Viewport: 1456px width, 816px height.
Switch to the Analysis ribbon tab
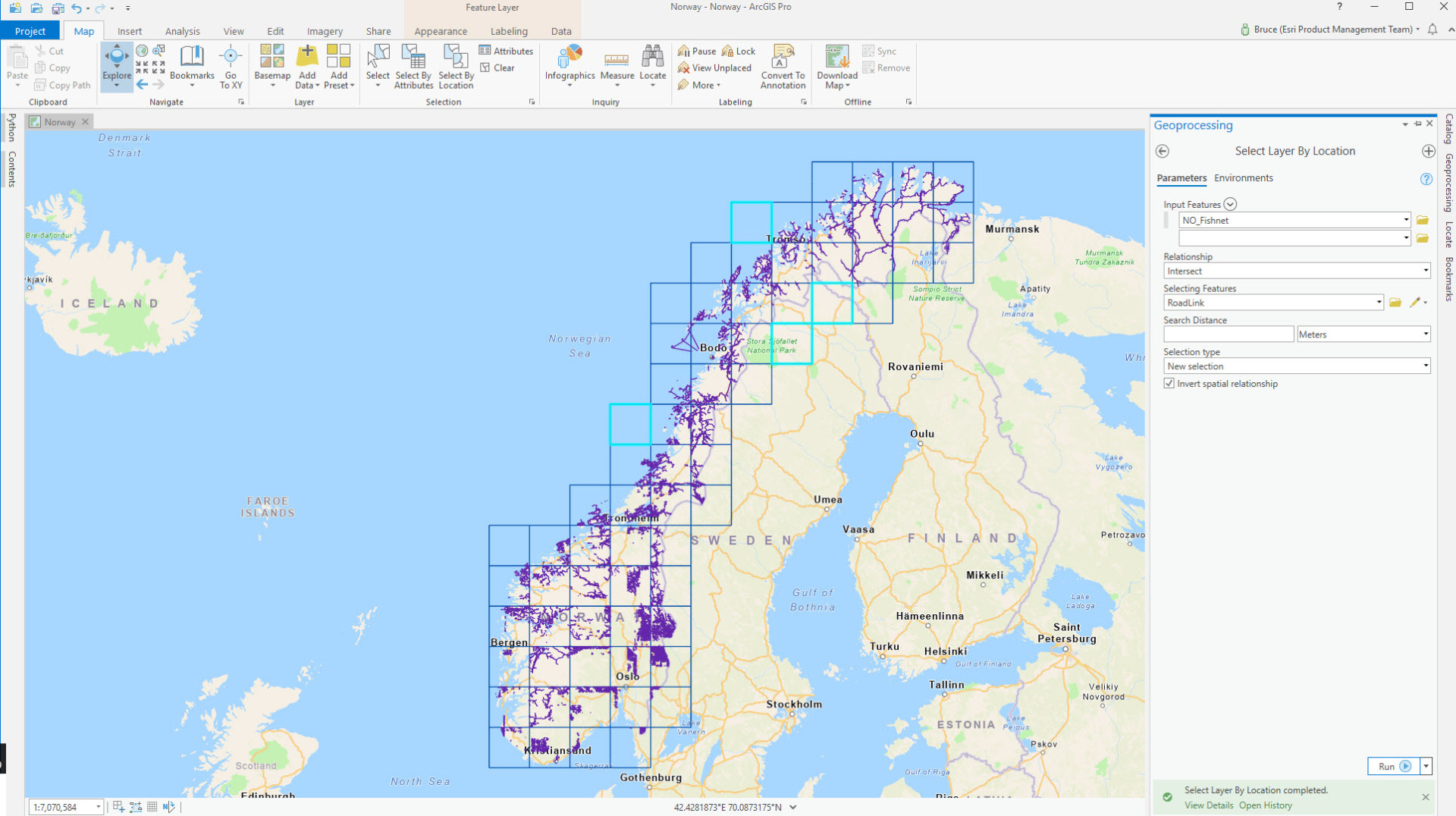pos(182,31)
